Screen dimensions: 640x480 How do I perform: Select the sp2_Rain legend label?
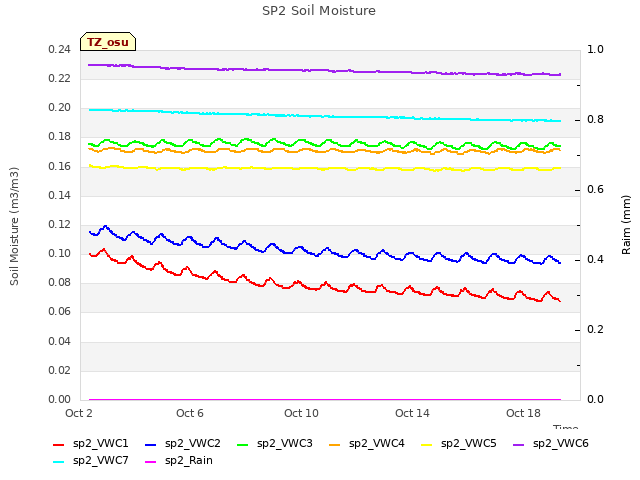(189, 461)
